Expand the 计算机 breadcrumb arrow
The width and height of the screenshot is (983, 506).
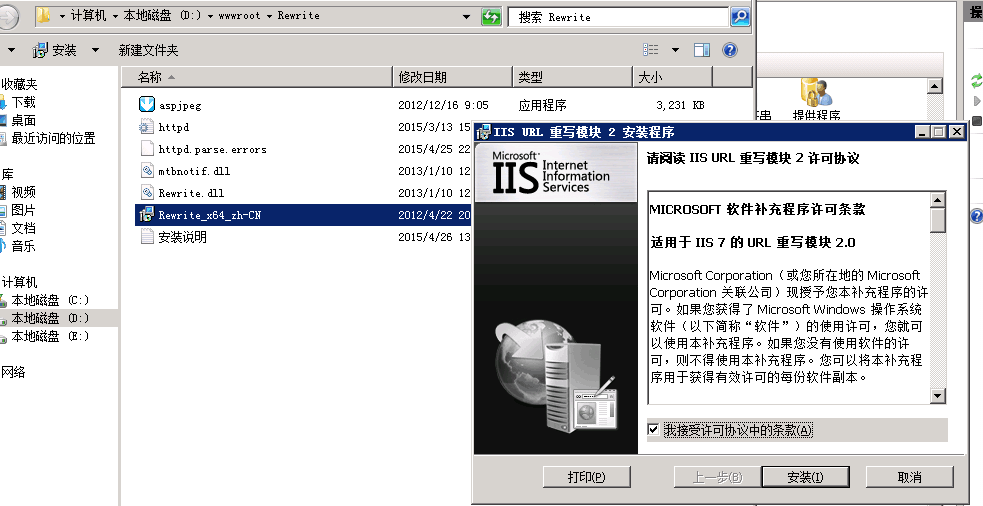click(x=115, y=16)
